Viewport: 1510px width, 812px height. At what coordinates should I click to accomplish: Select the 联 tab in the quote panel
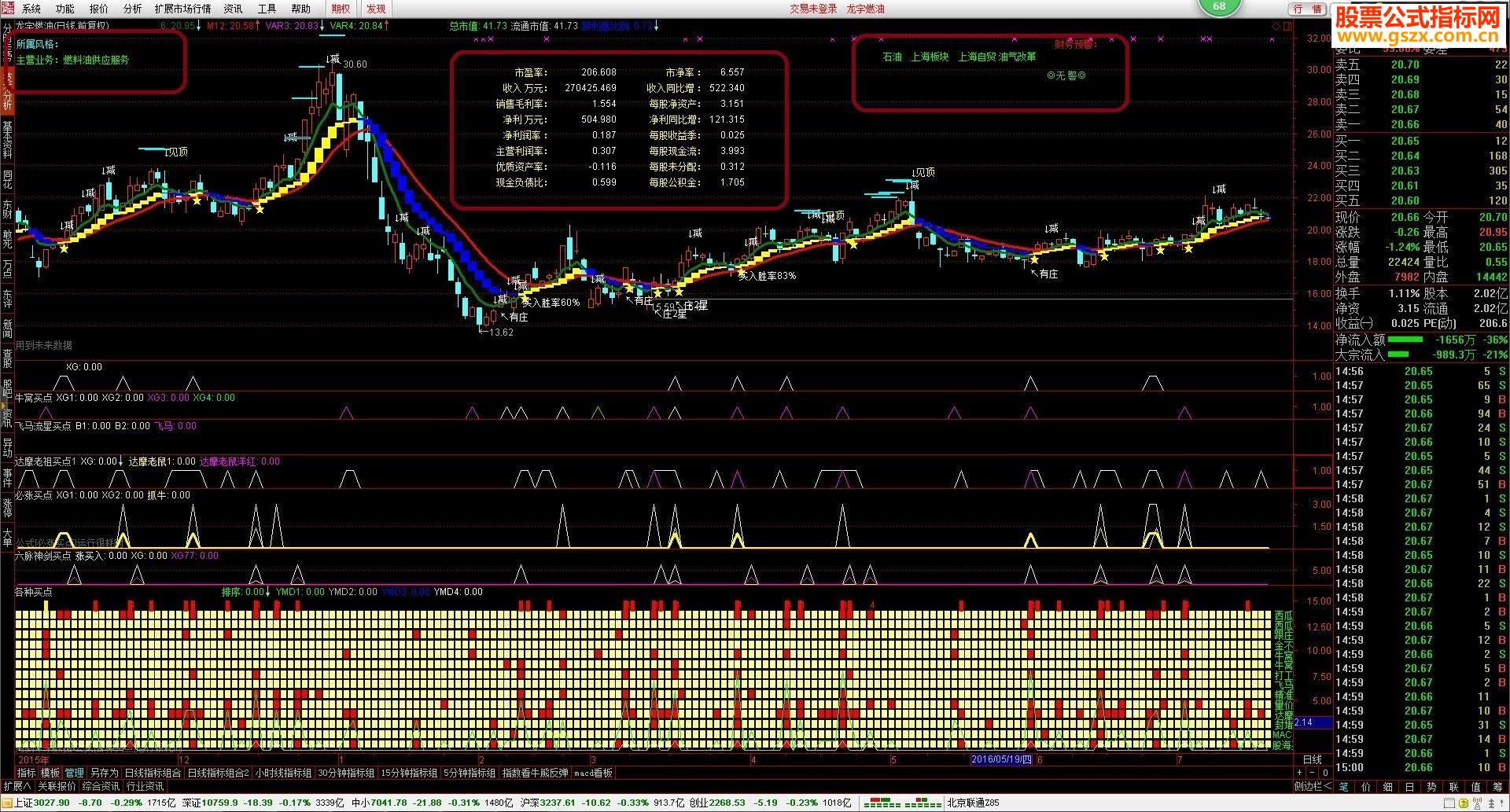point(1453,787)
